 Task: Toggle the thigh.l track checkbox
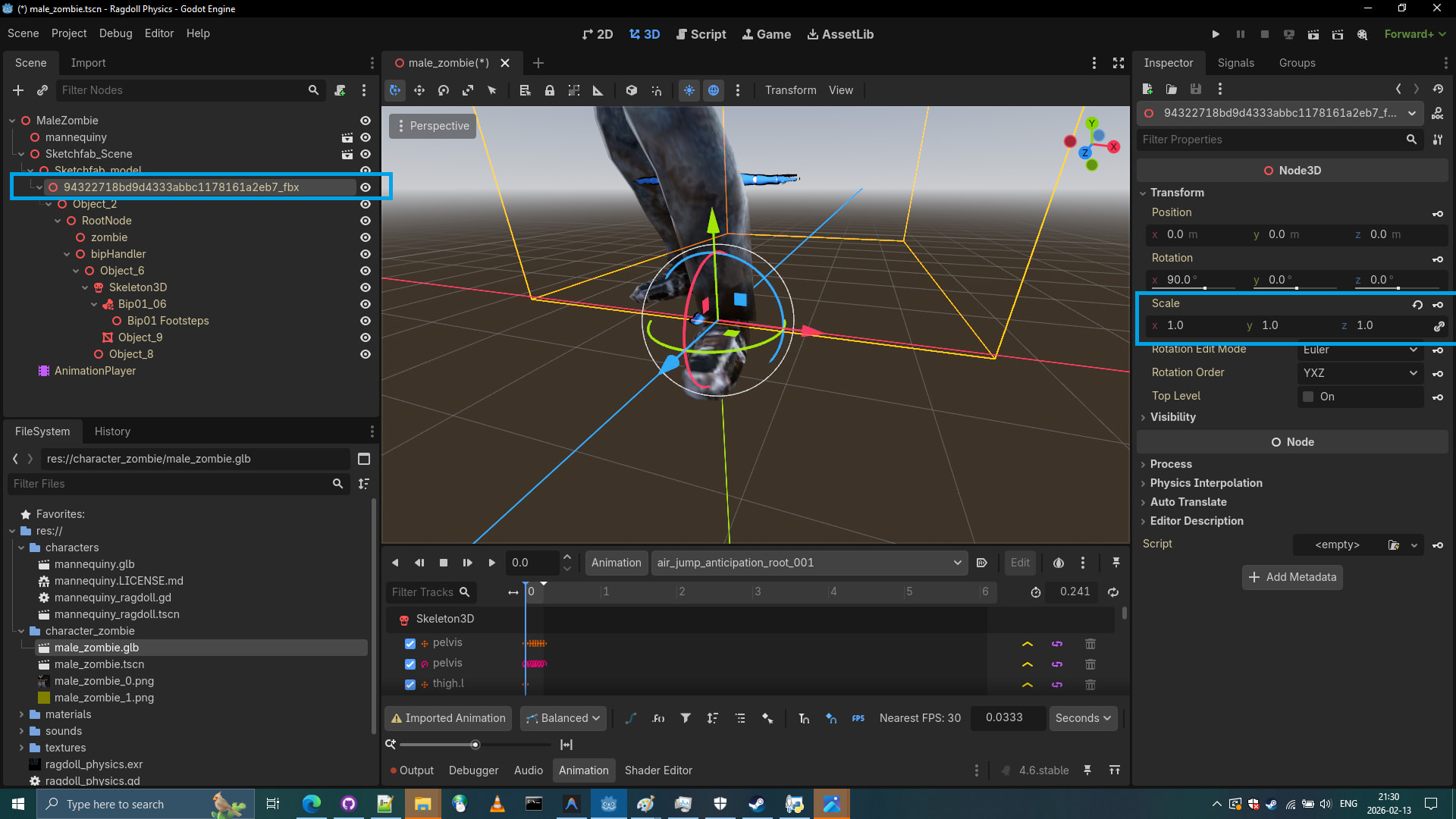point(410,684)
